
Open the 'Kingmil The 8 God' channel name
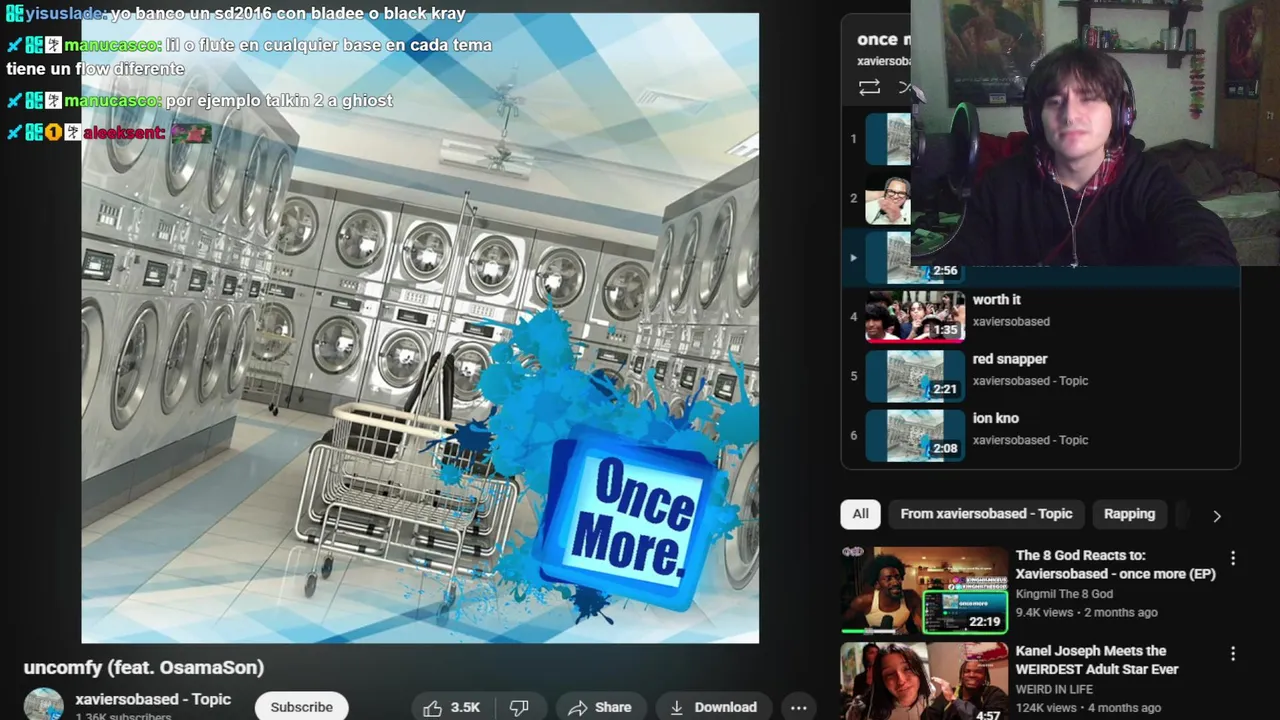1064,594
